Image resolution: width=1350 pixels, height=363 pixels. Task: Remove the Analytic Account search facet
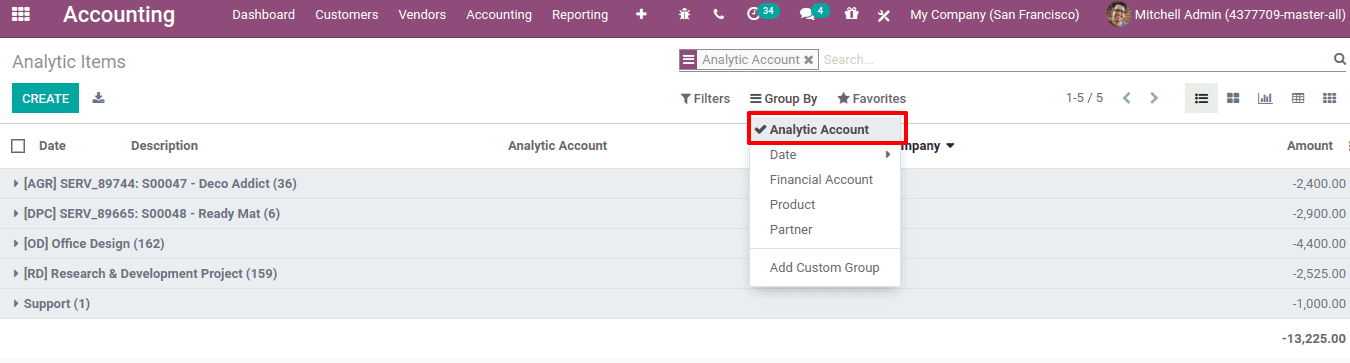[x=808, y=60]
